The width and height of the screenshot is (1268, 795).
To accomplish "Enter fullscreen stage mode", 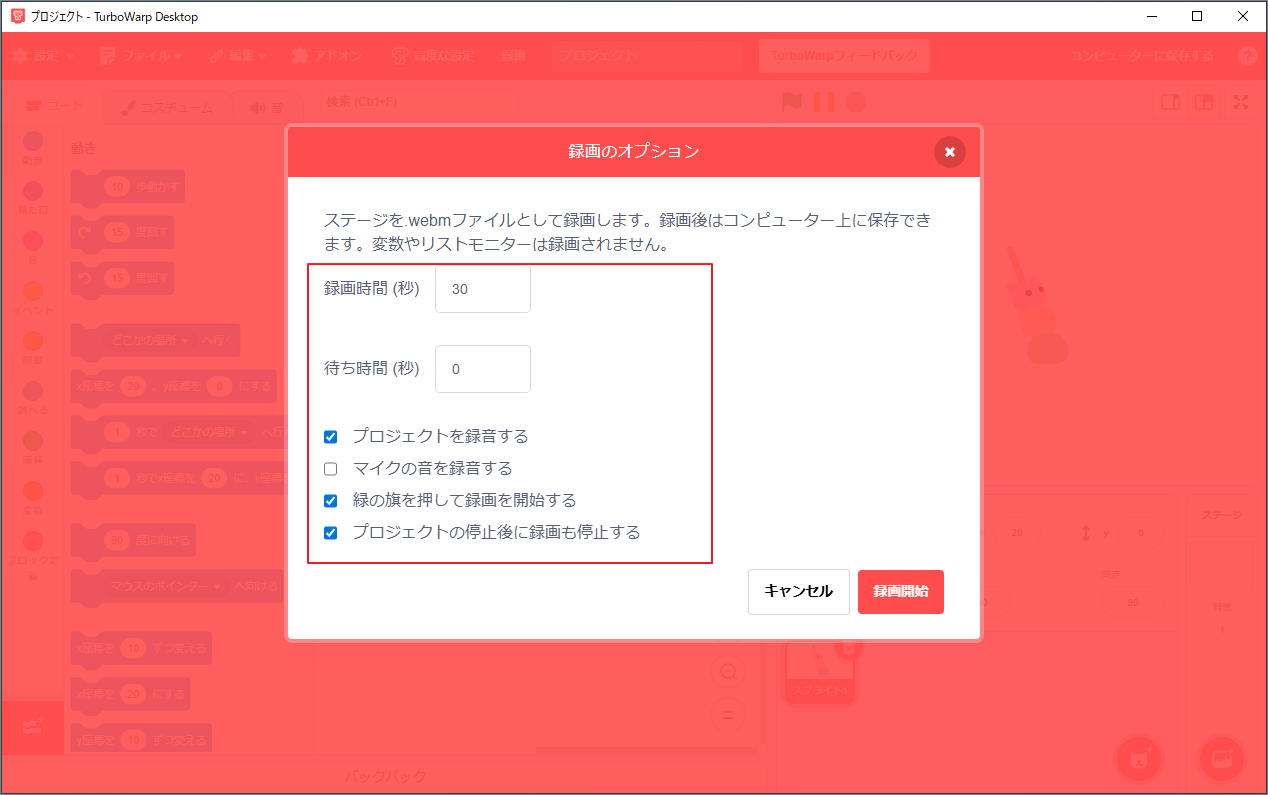I will pyautogui.click(x=1242, y=101).
